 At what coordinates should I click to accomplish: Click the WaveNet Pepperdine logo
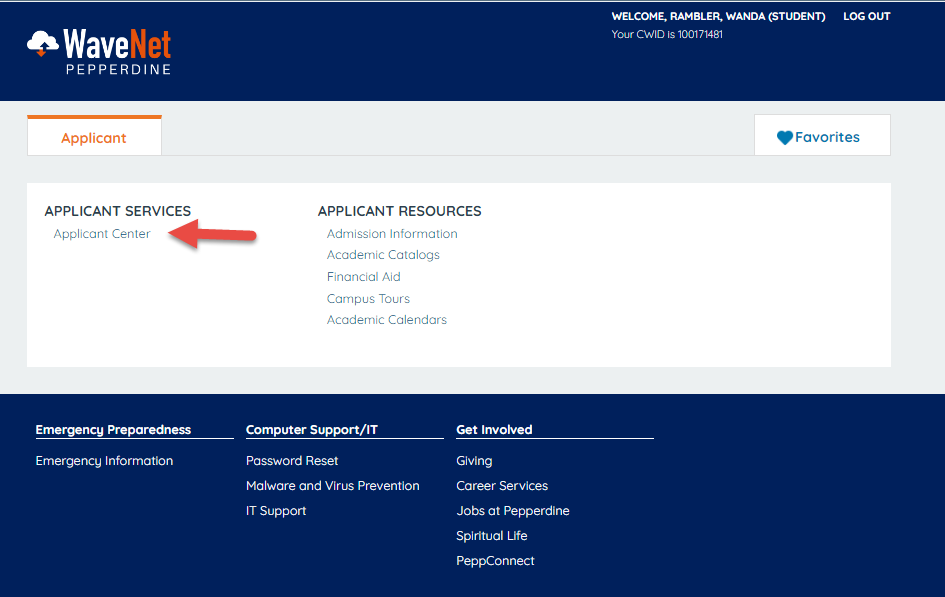[x=99, y=51]
